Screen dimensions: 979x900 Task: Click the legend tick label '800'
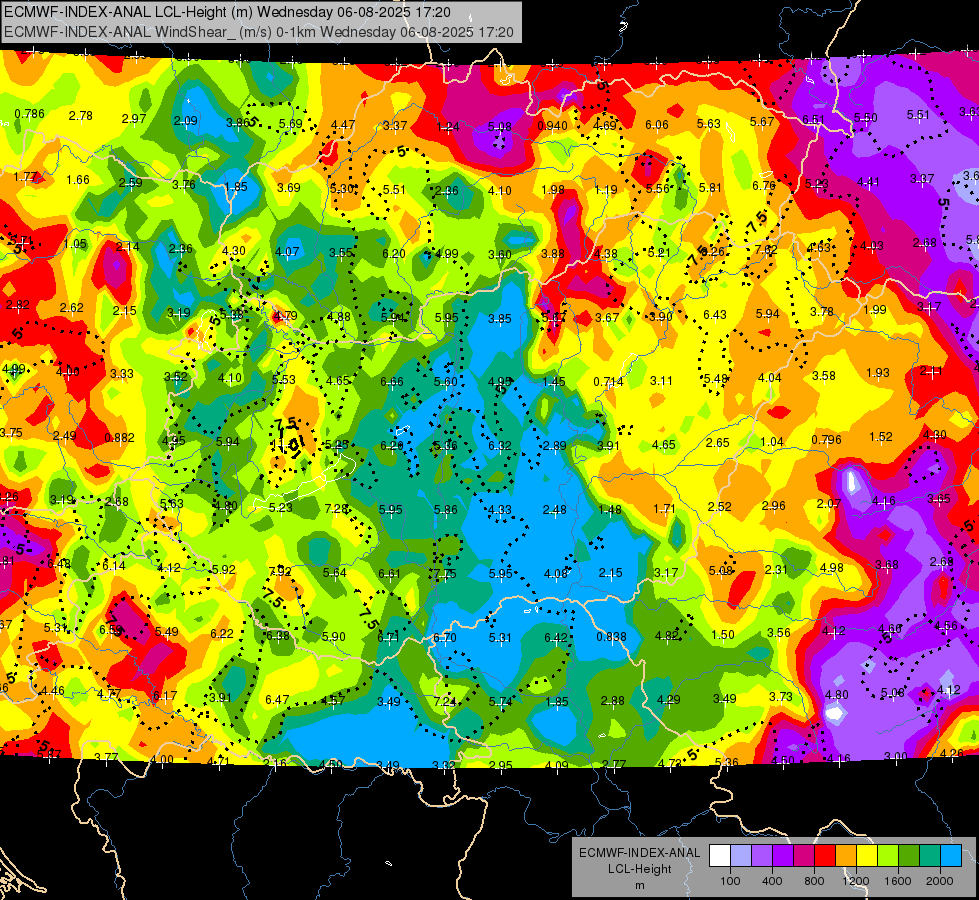click(x=814, y=881)
